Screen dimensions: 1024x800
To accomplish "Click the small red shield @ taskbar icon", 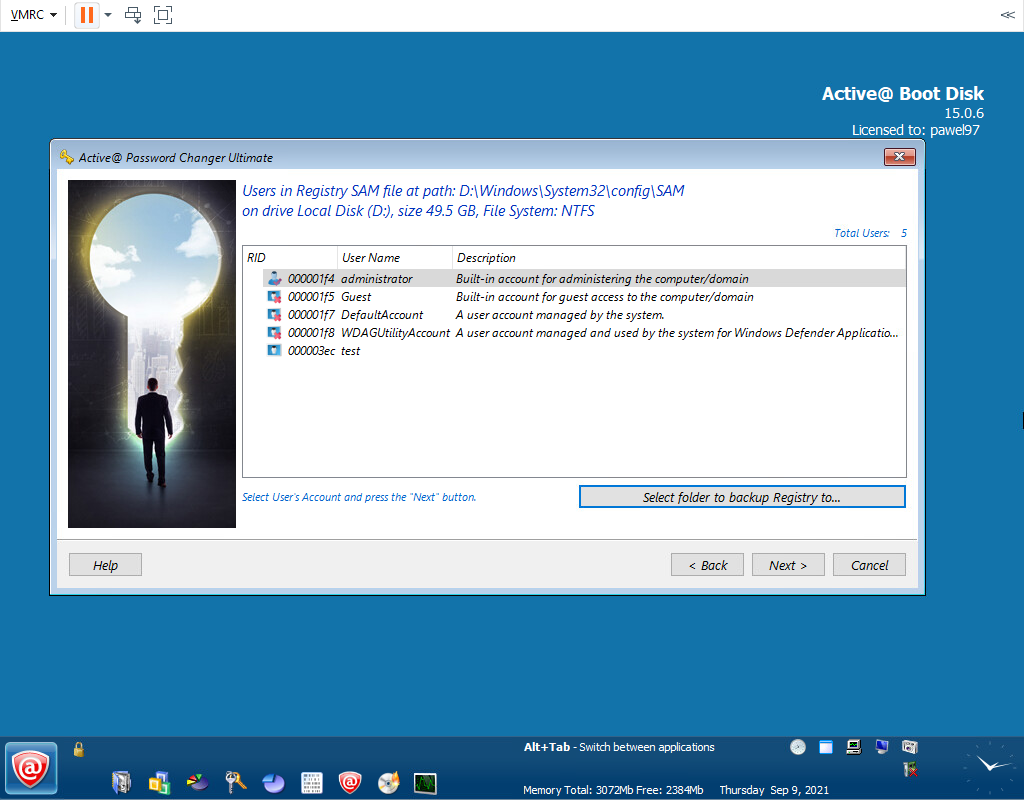I will [x=350, y=782].
